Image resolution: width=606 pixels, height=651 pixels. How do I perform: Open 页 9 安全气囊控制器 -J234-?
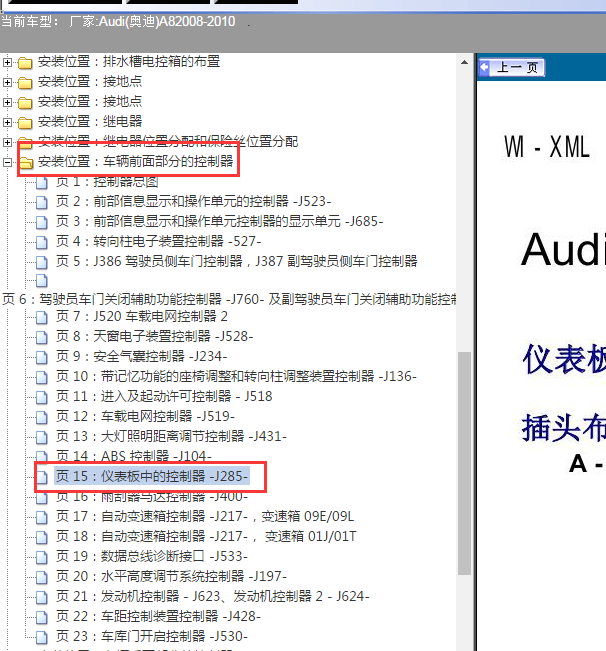(x=142, y=356)
